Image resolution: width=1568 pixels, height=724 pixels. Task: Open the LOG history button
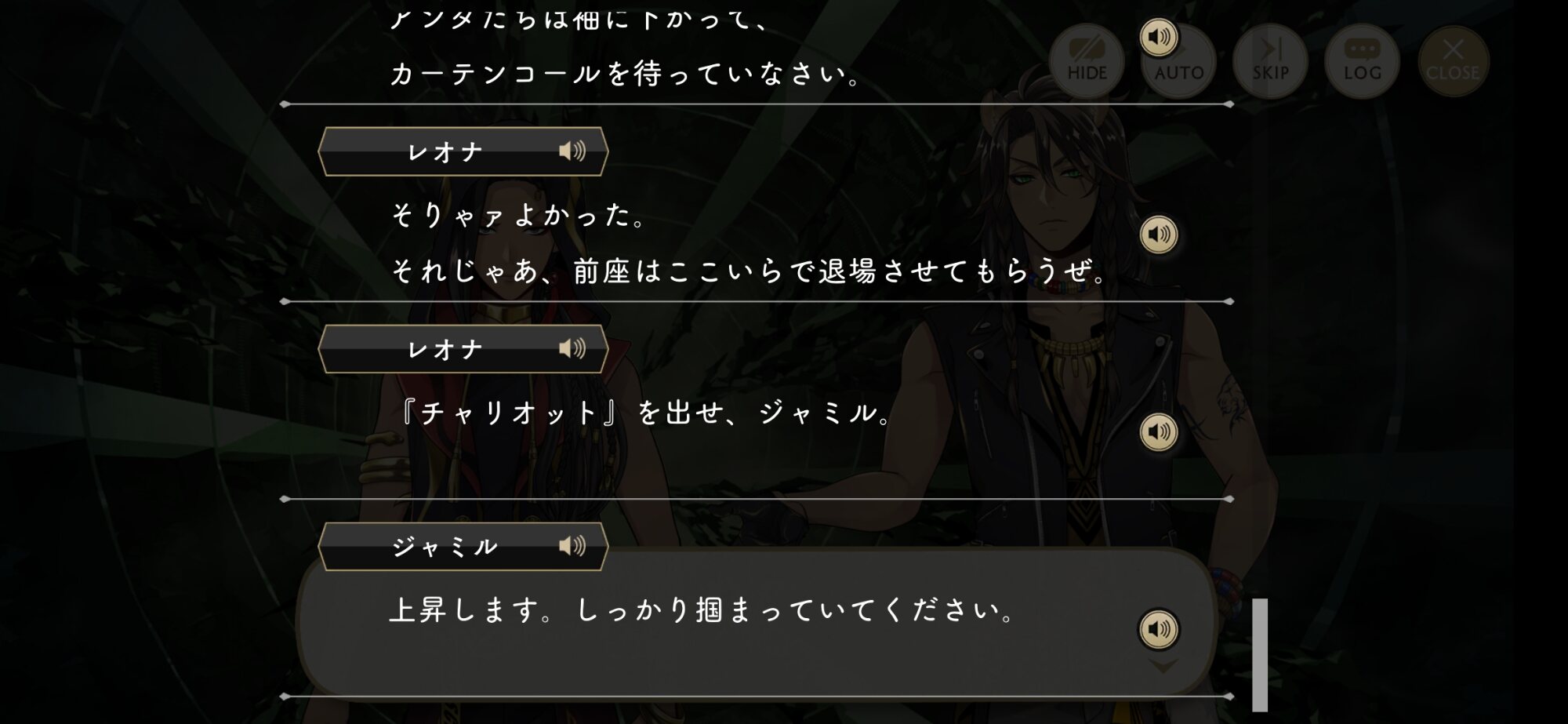[1362, 61]
